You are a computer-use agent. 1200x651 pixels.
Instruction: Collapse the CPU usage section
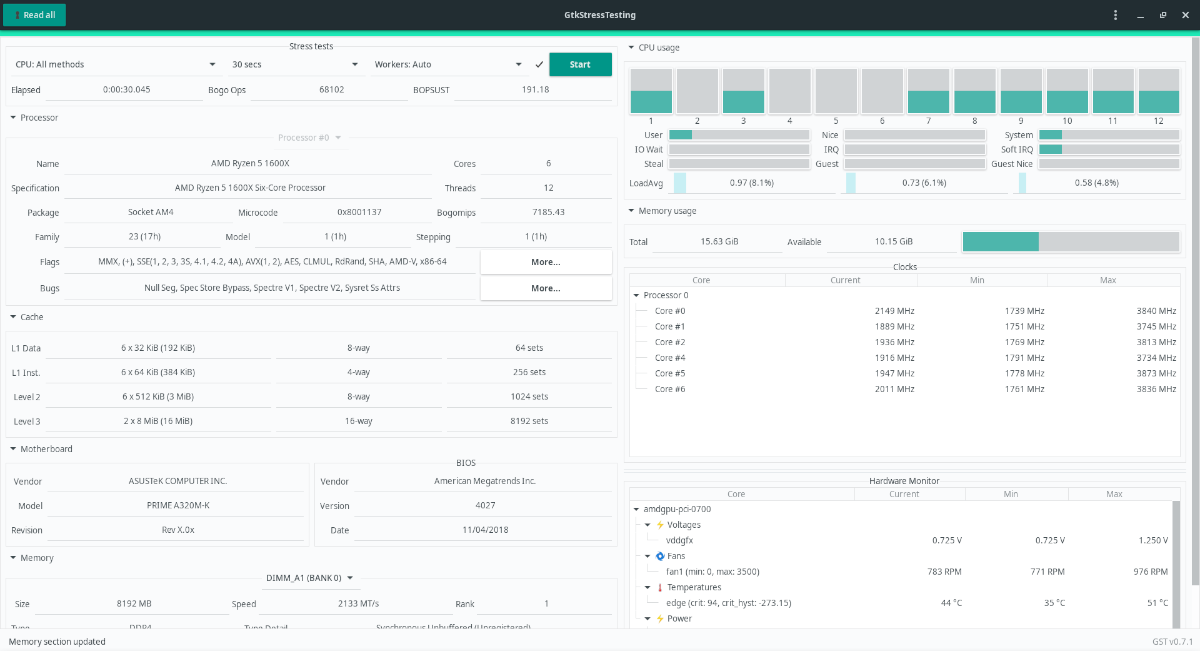[631, 48]
